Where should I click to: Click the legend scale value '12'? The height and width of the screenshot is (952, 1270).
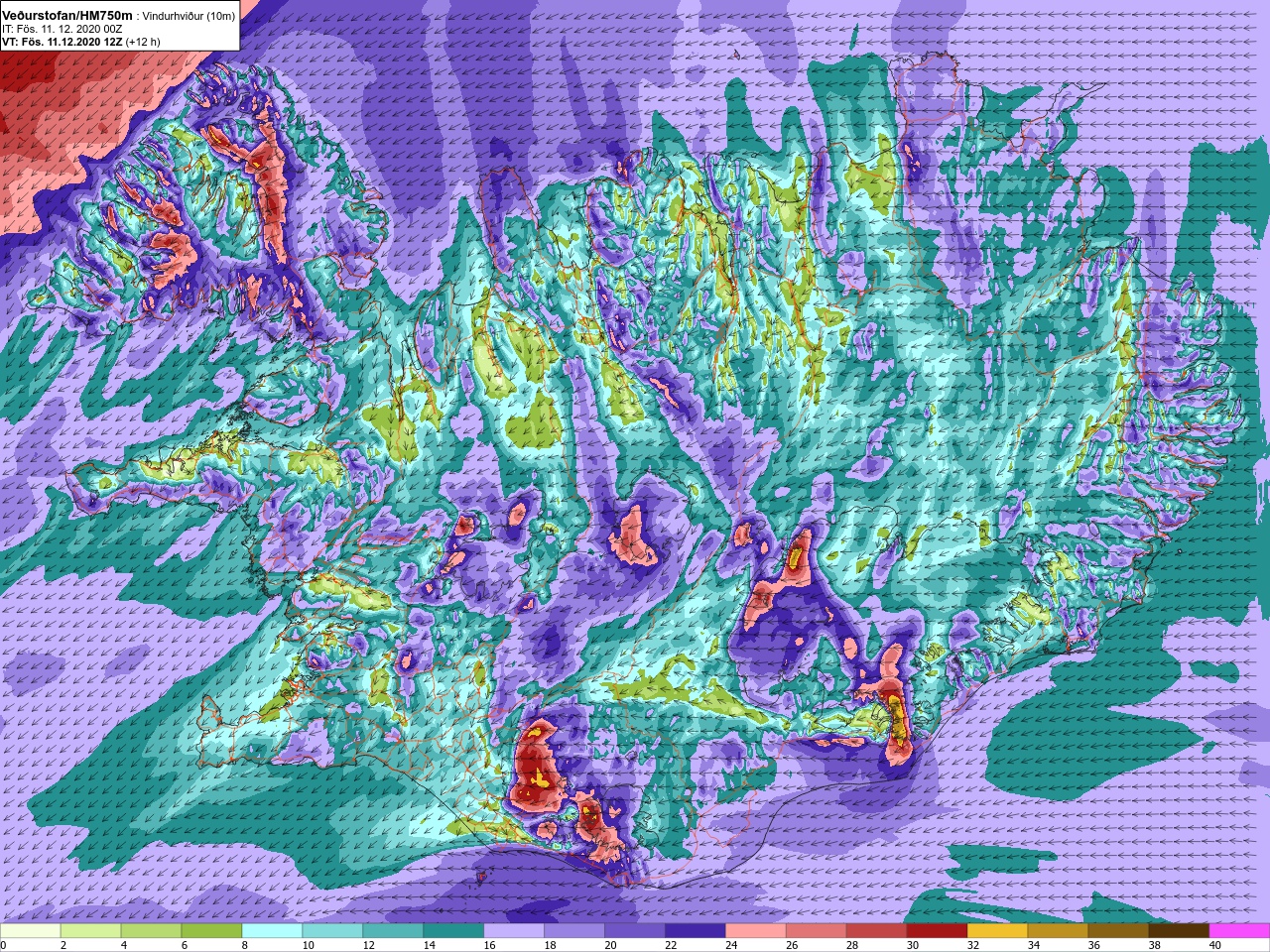point(369,945)
